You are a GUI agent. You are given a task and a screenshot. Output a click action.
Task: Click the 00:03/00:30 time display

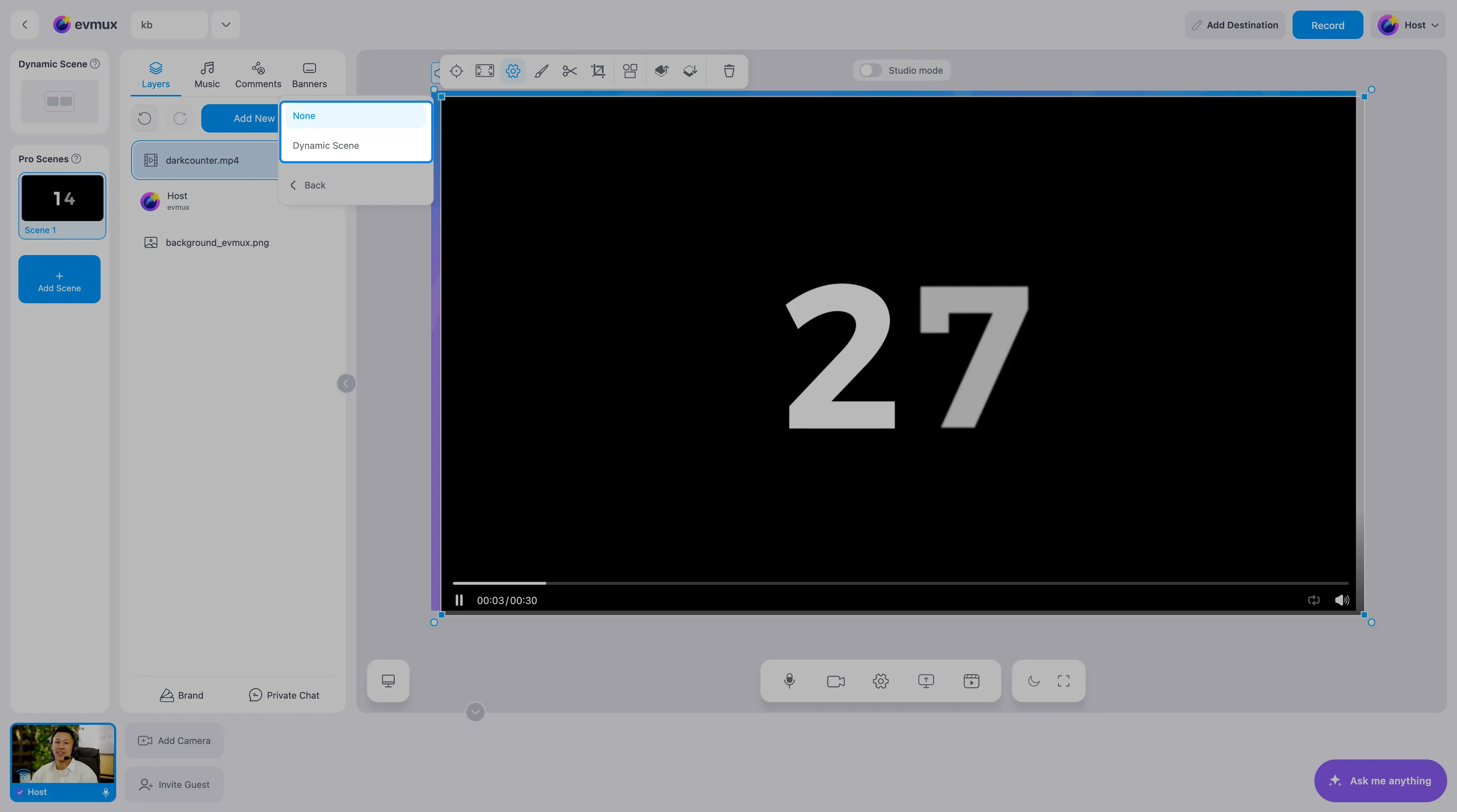tap(507, 600)
